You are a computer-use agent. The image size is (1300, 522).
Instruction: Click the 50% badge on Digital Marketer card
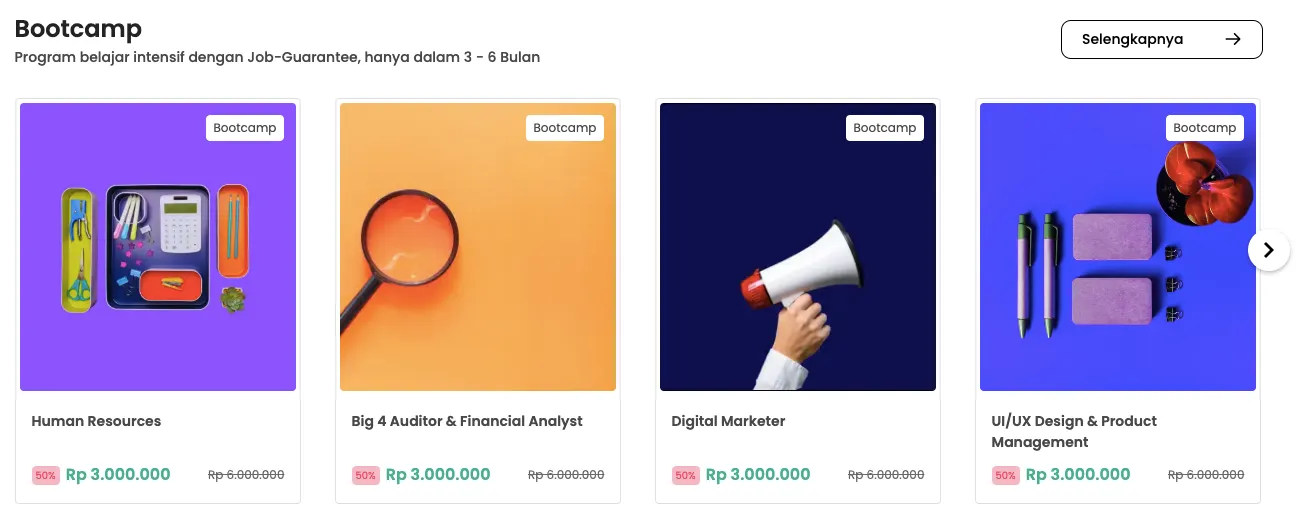coord(686,476)
